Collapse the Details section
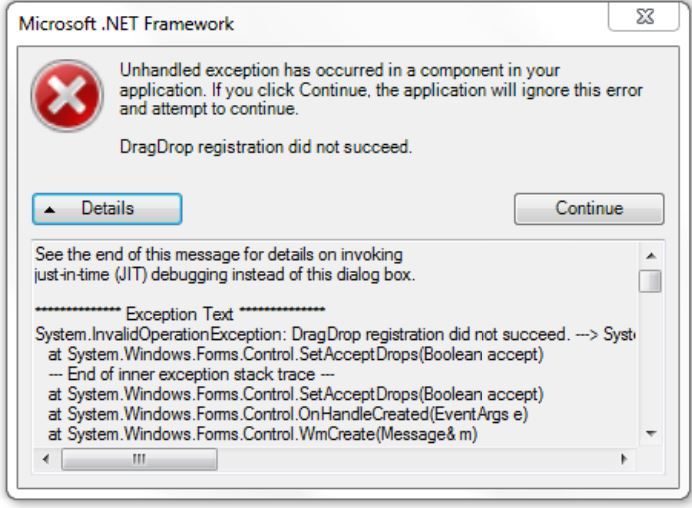 click(x=107, y=209)
